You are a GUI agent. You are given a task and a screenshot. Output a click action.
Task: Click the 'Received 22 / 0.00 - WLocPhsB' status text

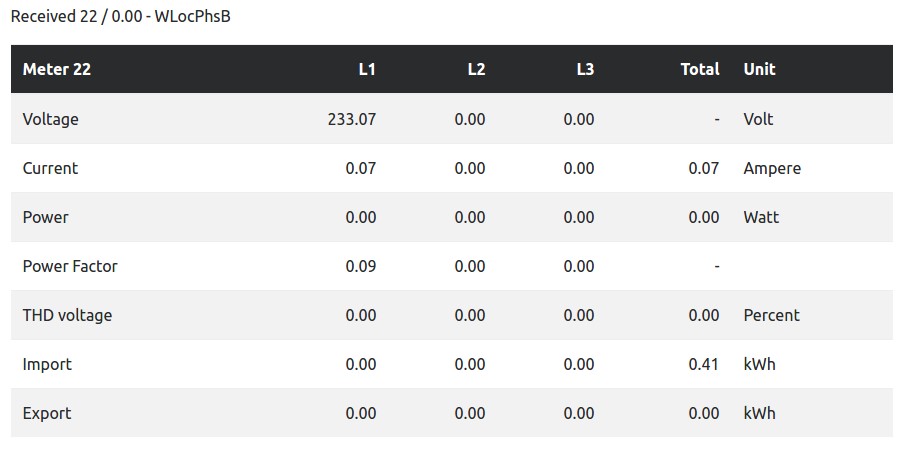pyautogui.click(x=120, y=17)
